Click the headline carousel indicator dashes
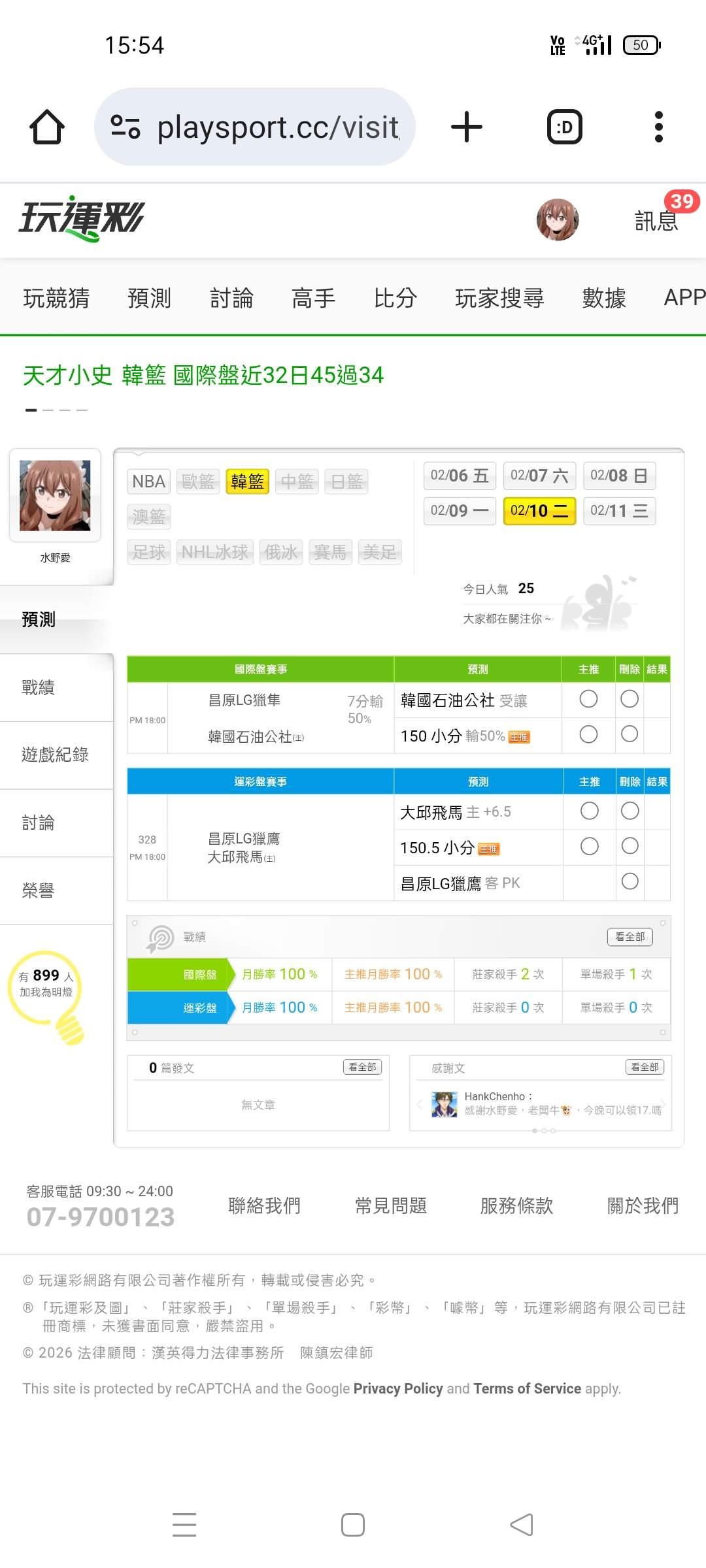This screenshot has width=706, height=1568. (x=56, y=410)
